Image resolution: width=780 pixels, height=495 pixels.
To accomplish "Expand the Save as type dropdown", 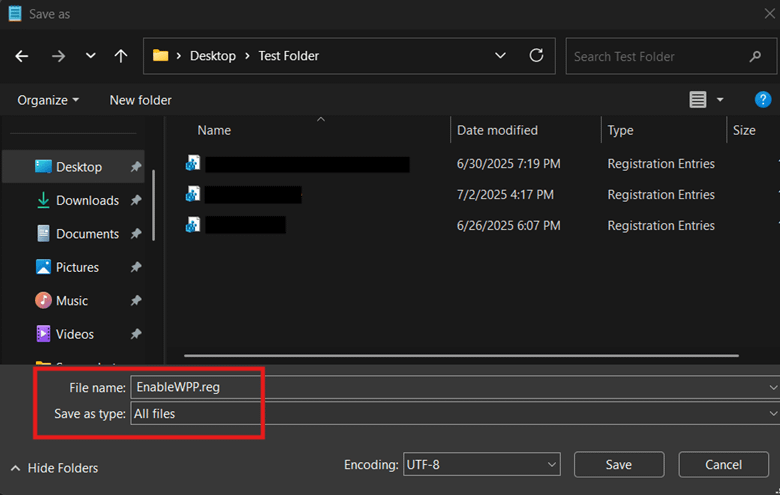I will (772, 413).
